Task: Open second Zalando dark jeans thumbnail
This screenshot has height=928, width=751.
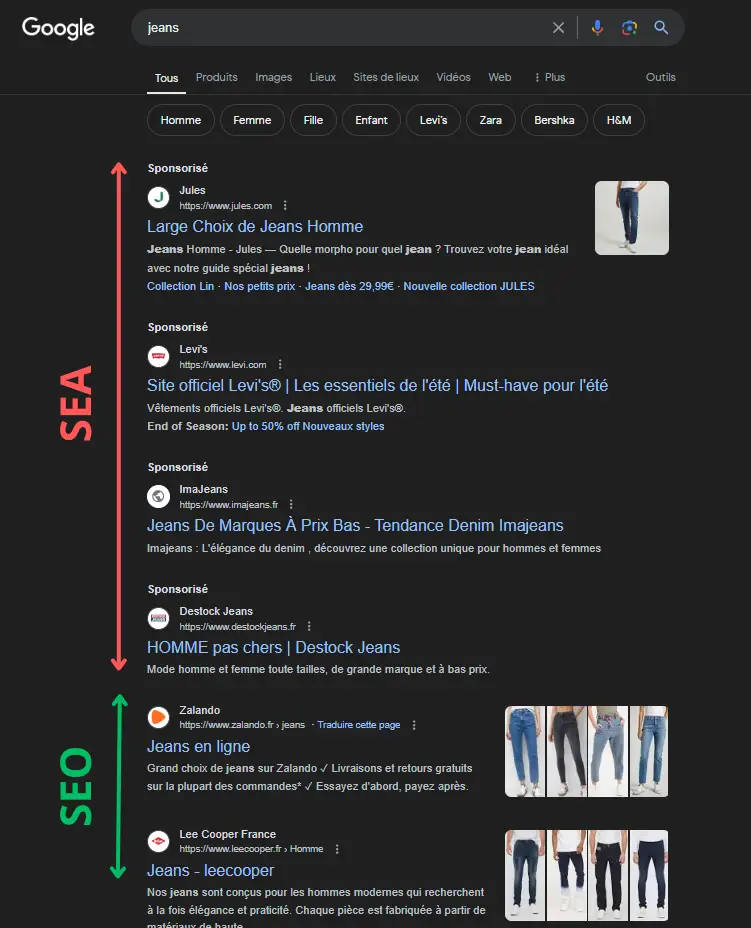Action: pos(566,751)
